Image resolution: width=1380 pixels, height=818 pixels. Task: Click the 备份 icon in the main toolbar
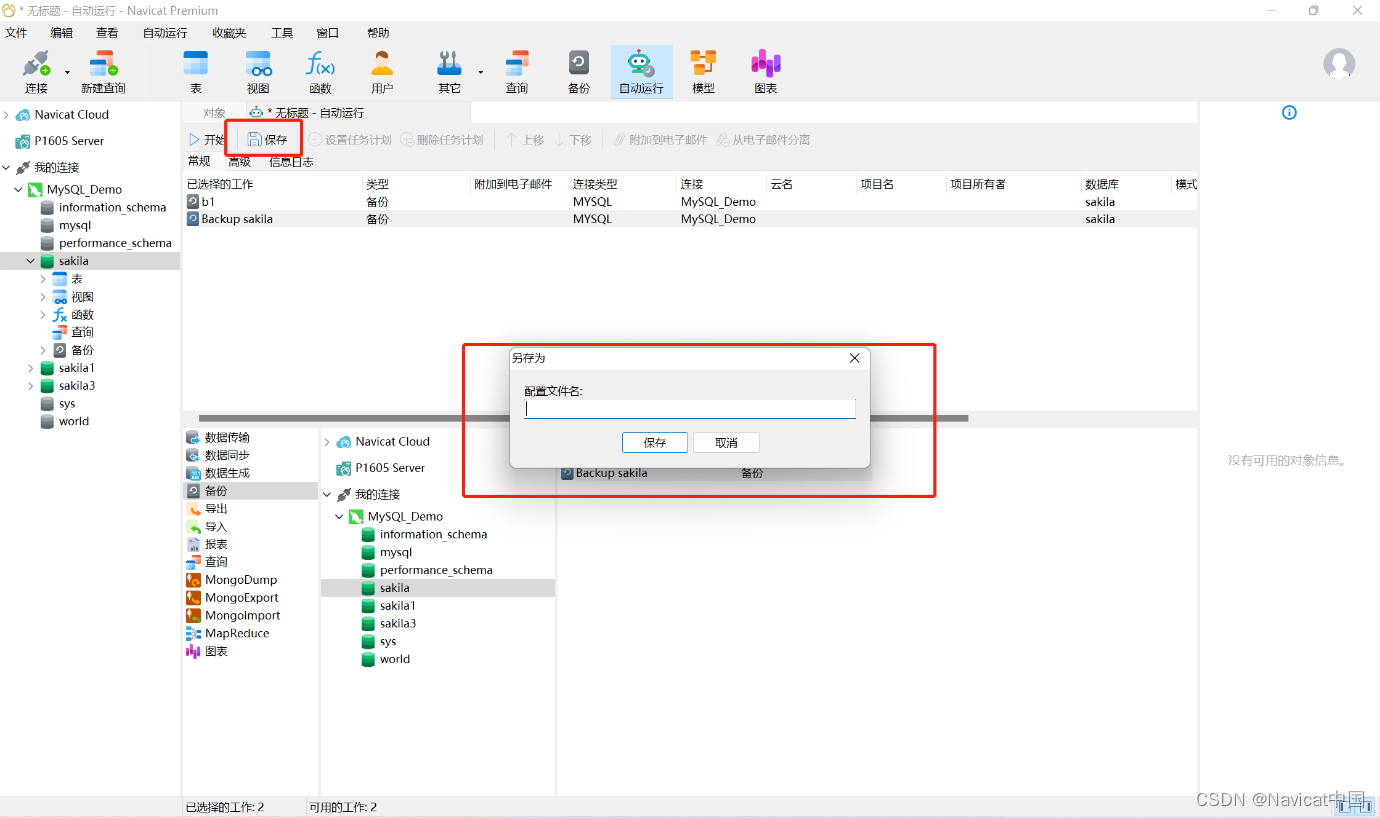coord(579,72)
